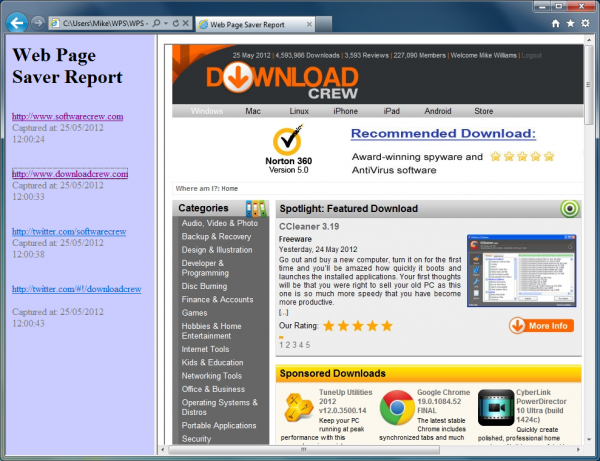Viewport: 600px width, 461px height.
Task: Click the vertical scrollbar down arrow
Action: click(589, 440)
